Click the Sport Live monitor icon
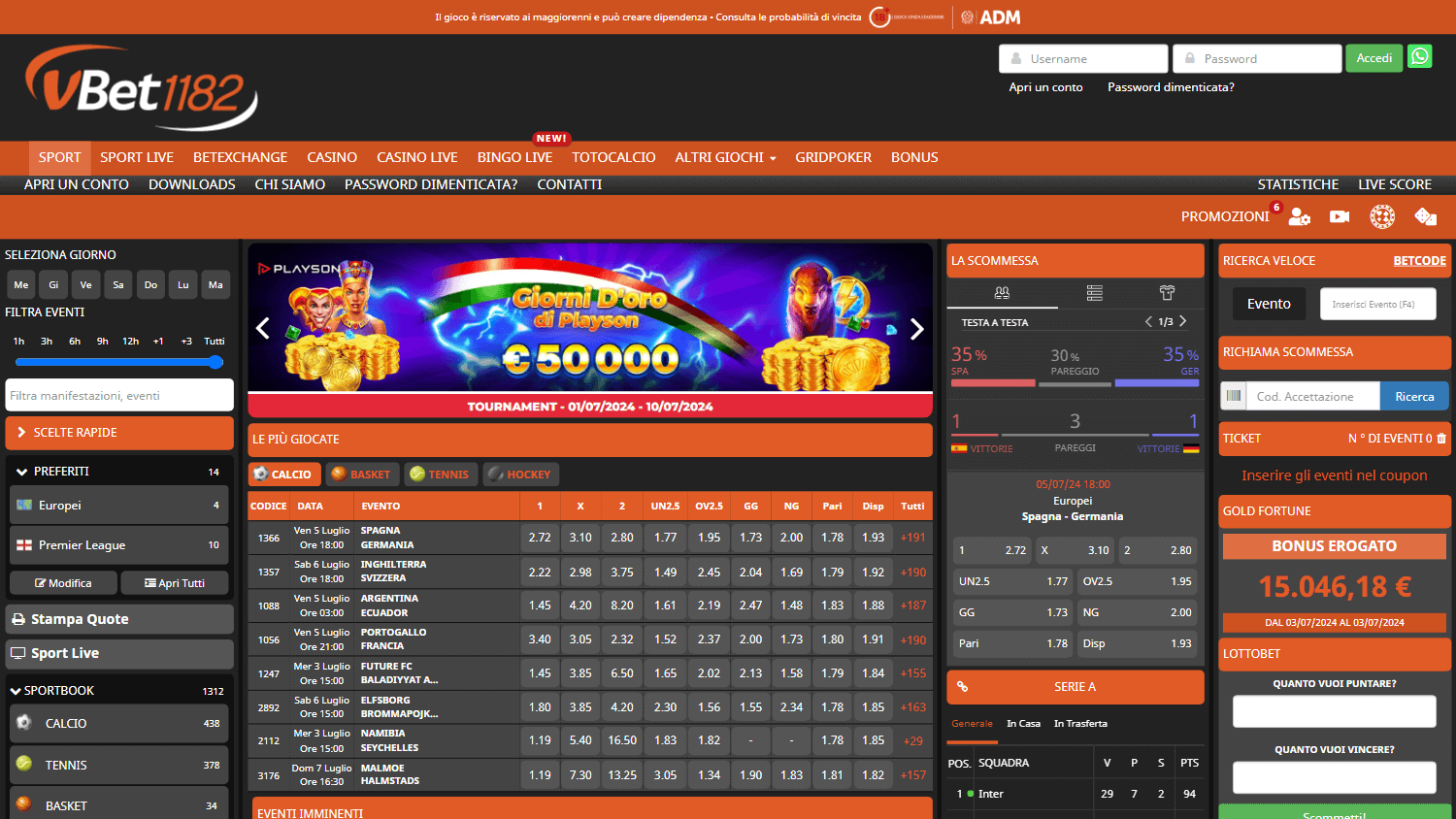Screen dimensions: 1456x819 [17, 653]
